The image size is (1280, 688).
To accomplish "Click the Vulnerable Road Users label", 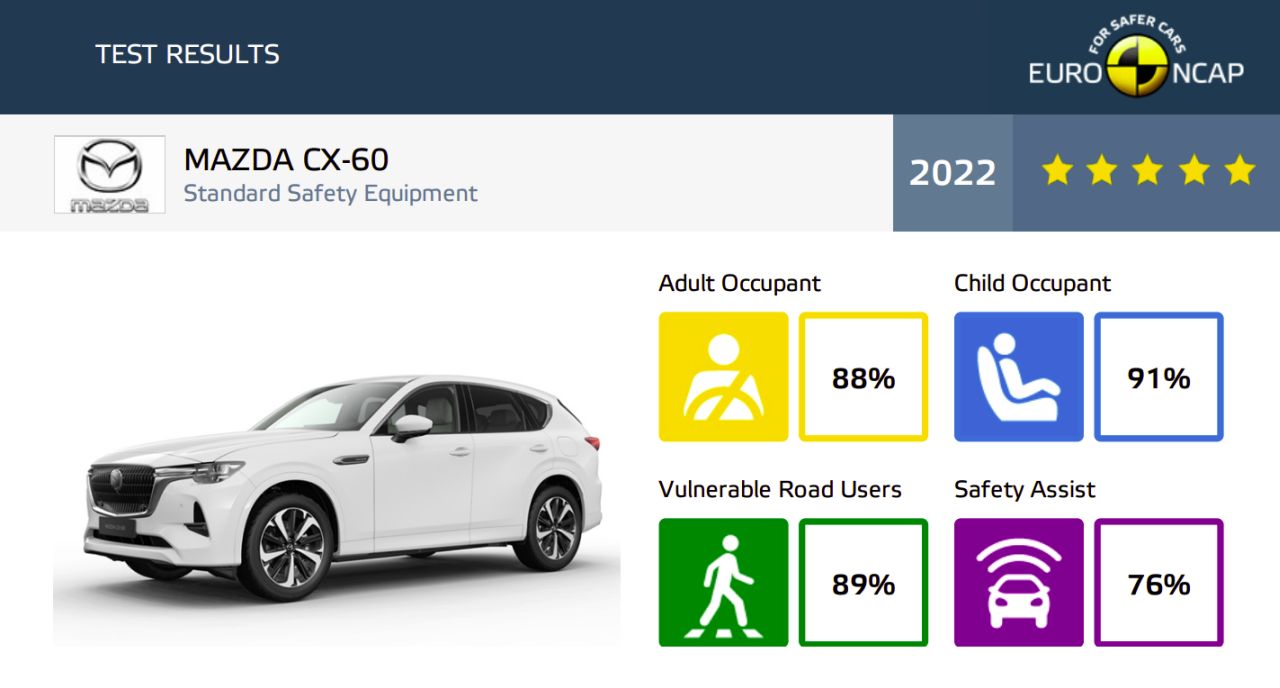I will (x=780, y=490).
